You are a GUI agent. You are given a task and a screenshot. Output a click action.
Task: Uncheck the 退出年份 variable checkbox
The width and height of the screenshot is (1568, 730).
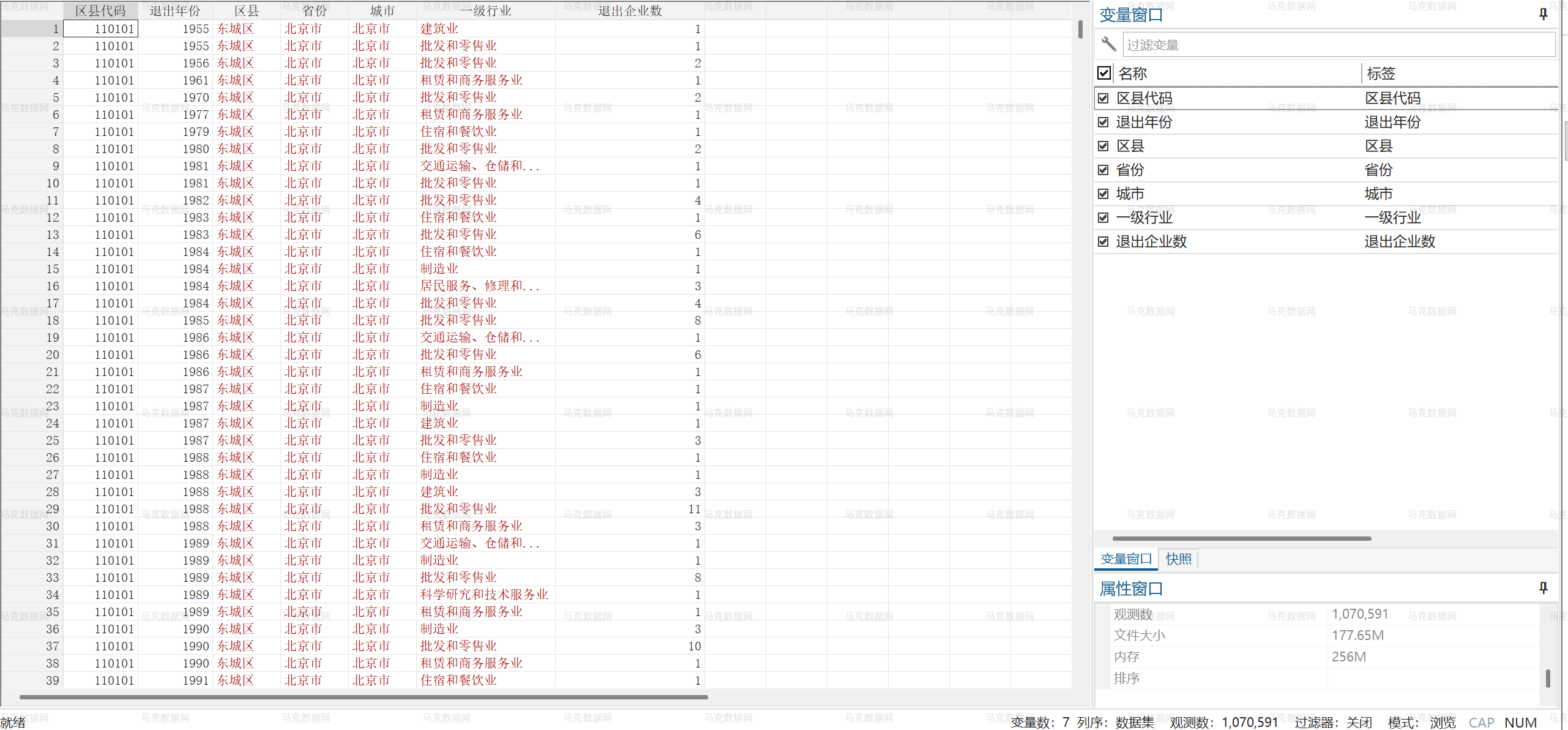1104,122
